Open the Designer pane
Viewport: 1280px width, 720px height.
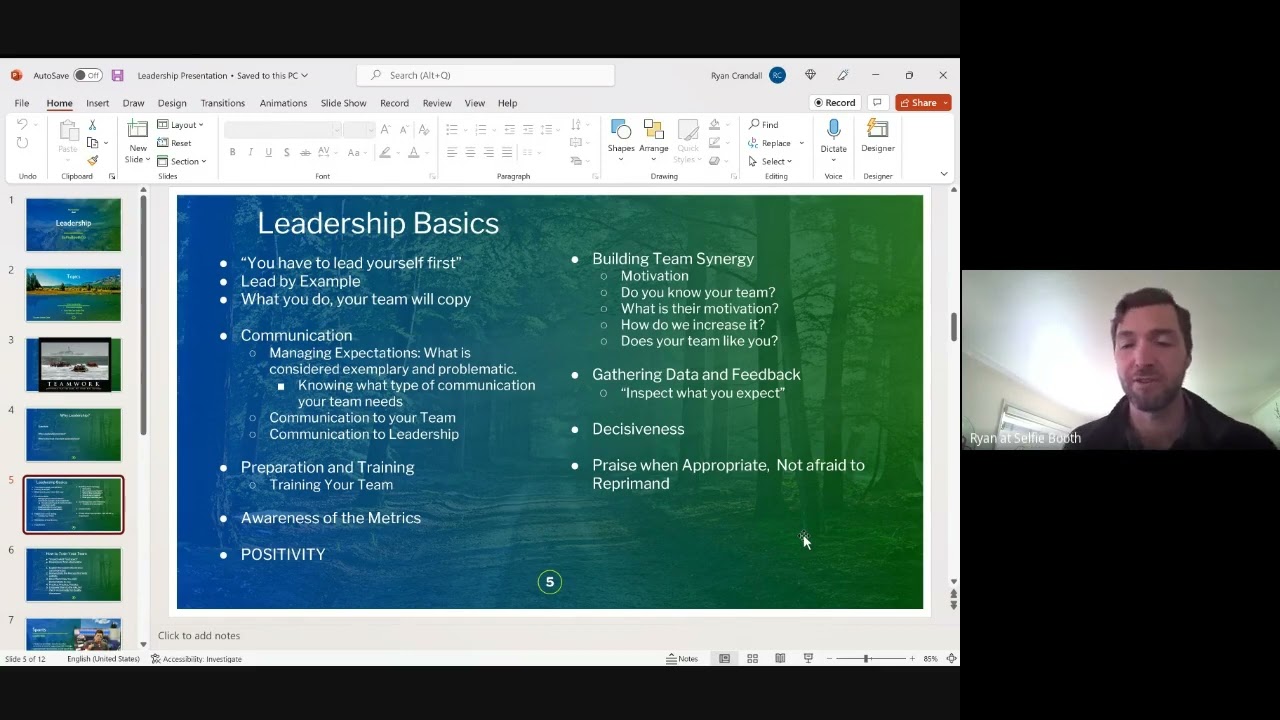(x=878, y=136)
